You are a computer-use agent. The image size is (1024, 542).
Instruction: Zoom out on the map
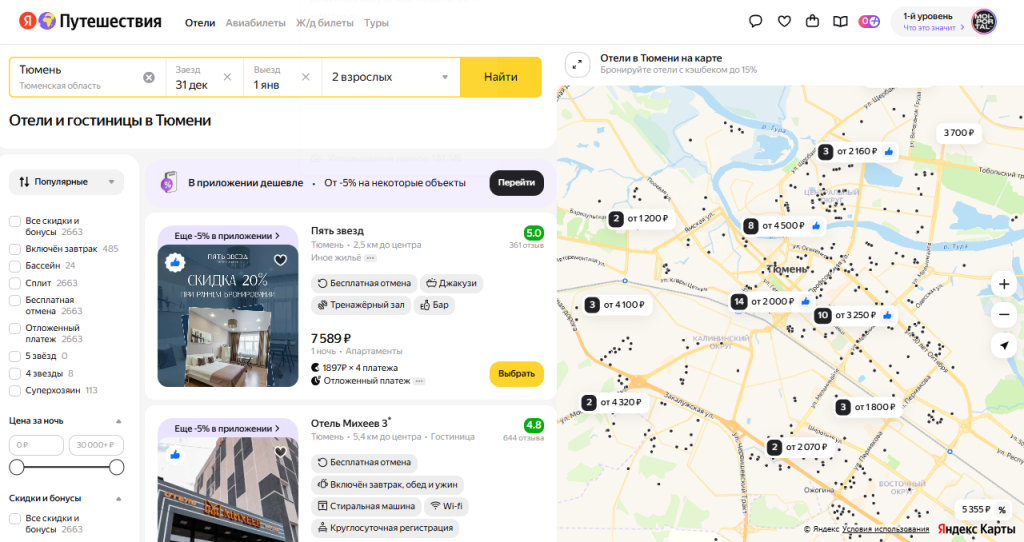[x=1004, y=314]
